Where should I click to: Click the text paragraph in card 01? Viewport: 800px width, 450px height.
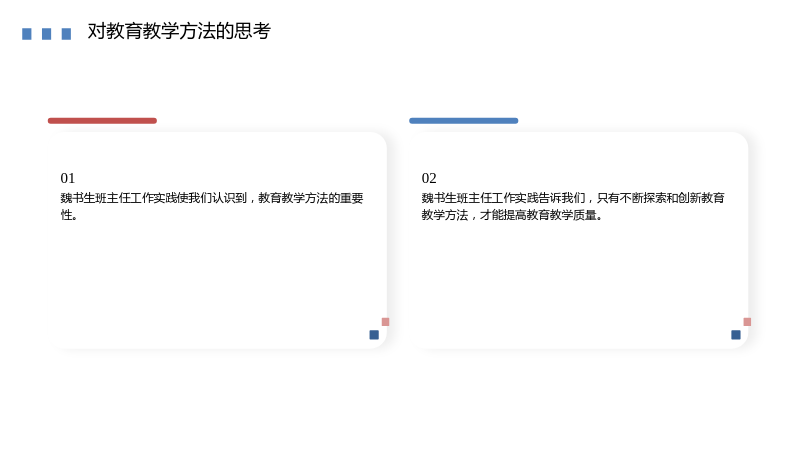212,206
